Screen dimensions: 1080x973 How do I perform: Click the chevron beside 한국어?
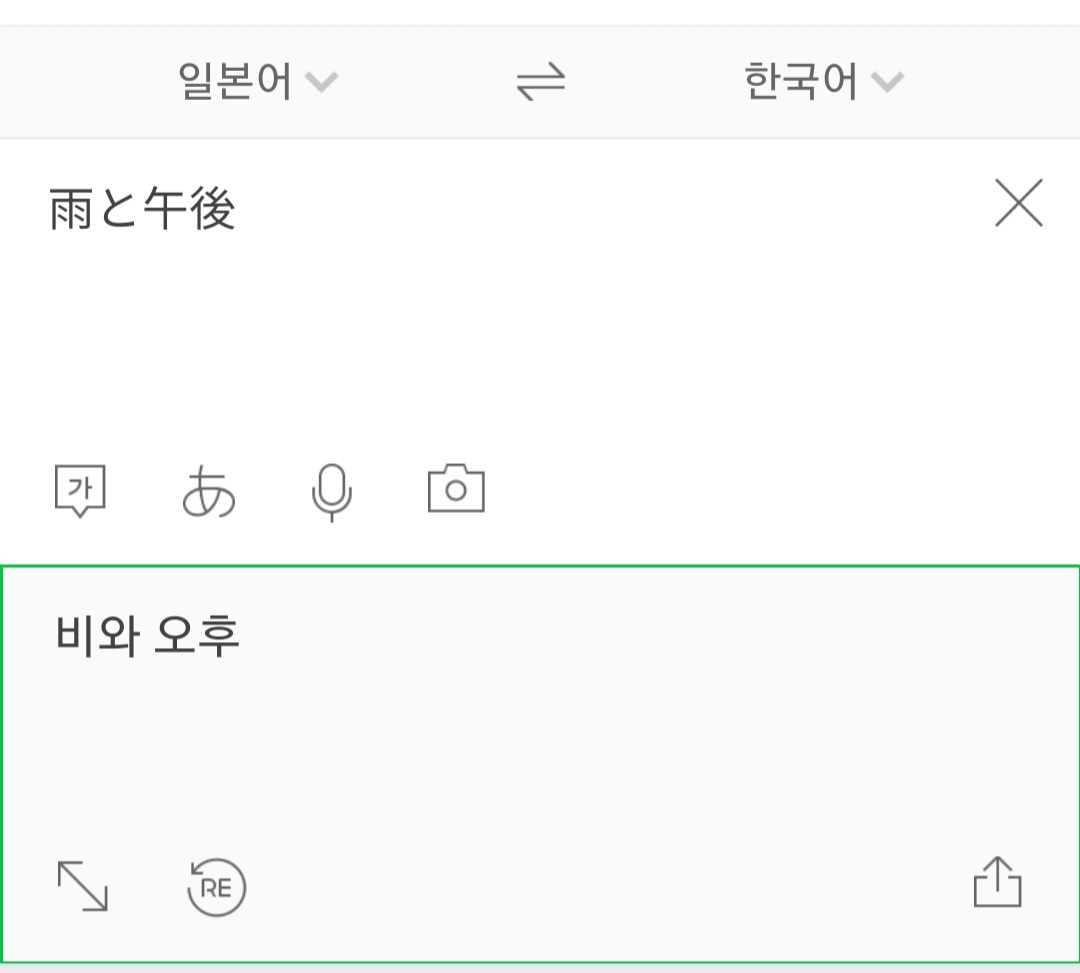(x=887, y=82)
